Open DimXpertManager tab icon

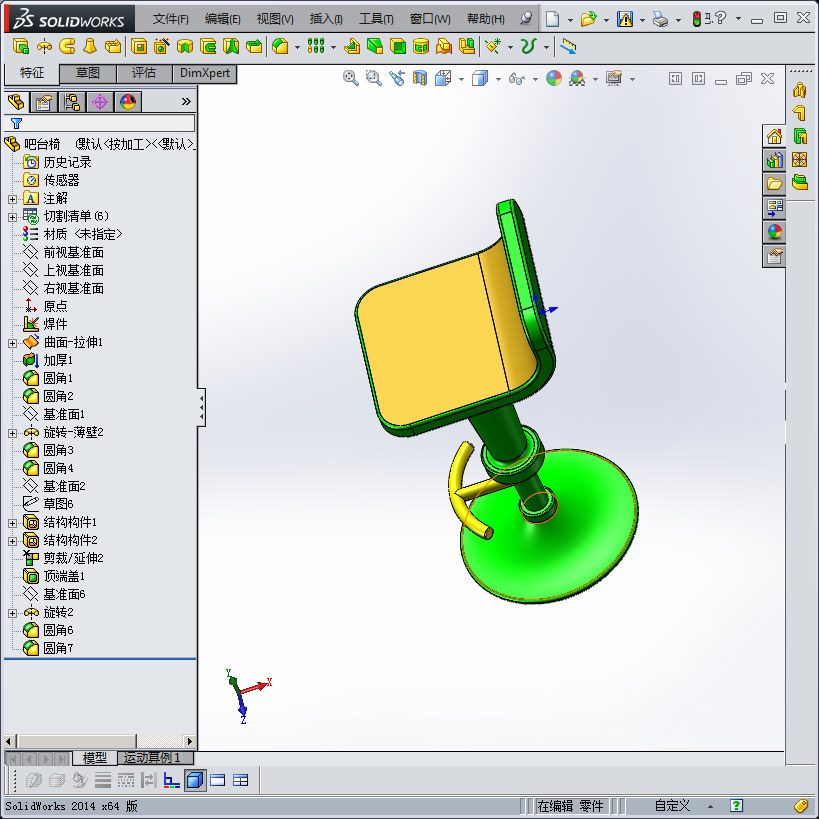tap(100, 101)
